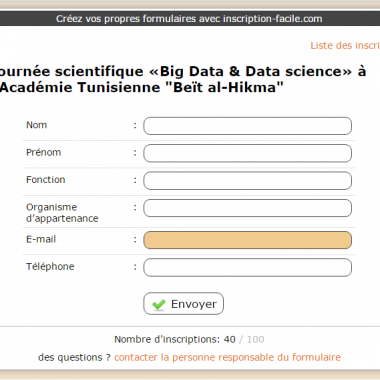Viewport: 380px width, 380px height.
Task: Click the highlighted E-mail input field
Action: pyautogui.click(x=247, y=240)
